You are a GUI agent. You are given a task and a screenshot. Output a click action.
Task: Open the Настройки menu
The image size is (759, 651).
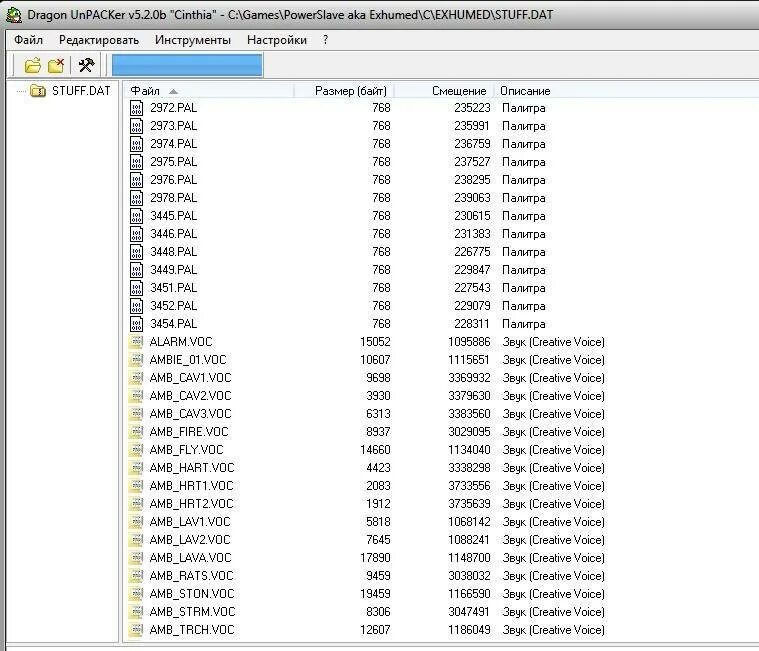pyautogui.click(x=277, y=40)
